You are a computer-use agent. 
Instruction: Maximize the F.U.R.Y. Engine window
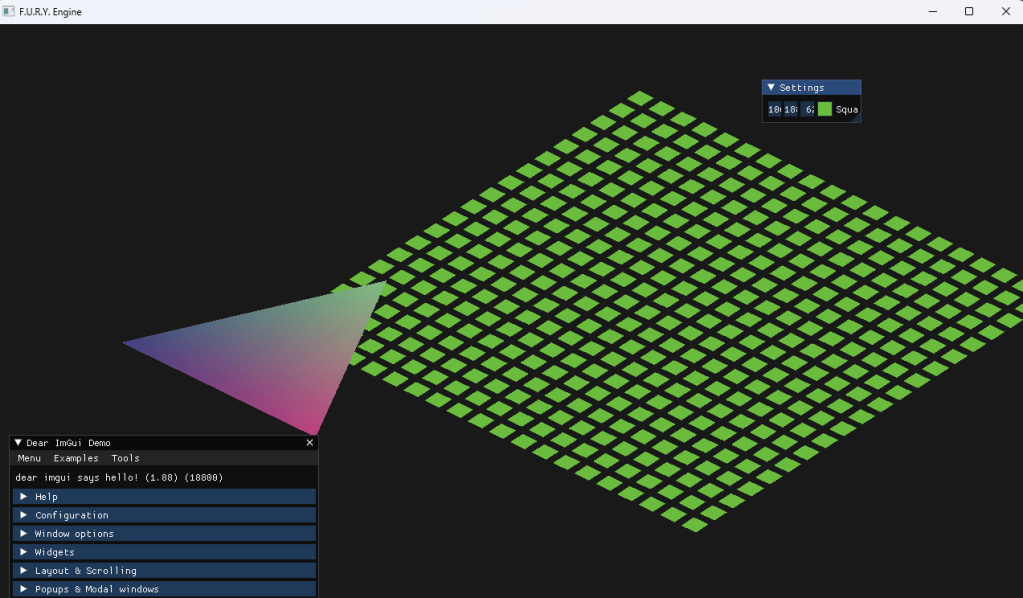pyautogui.click(x=968, y=11)
